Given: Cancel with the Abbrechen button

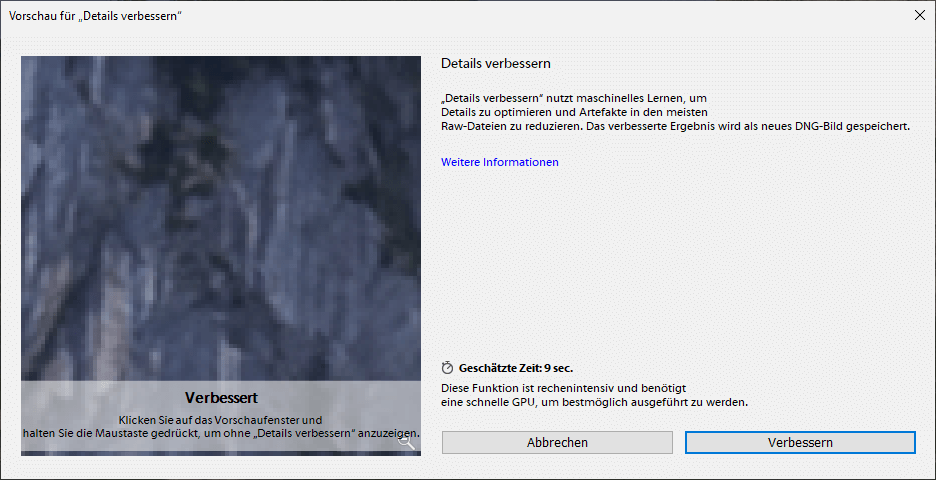Looking at the screenshot, I should (557, 442).
